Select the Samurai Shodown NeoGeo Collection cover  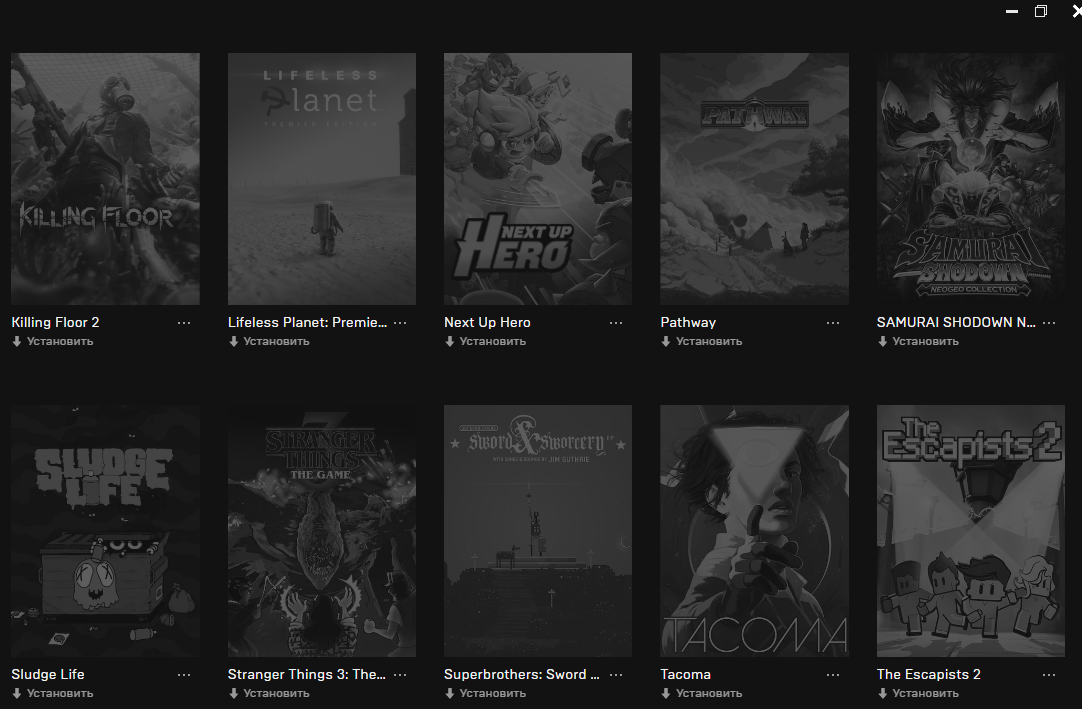[x=970, y=179]
